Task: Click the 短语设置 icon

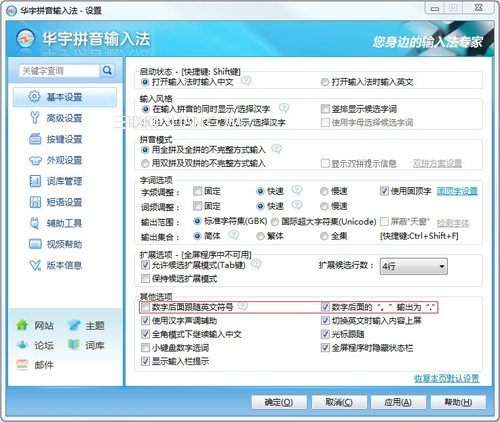Action: pos(35,202)
